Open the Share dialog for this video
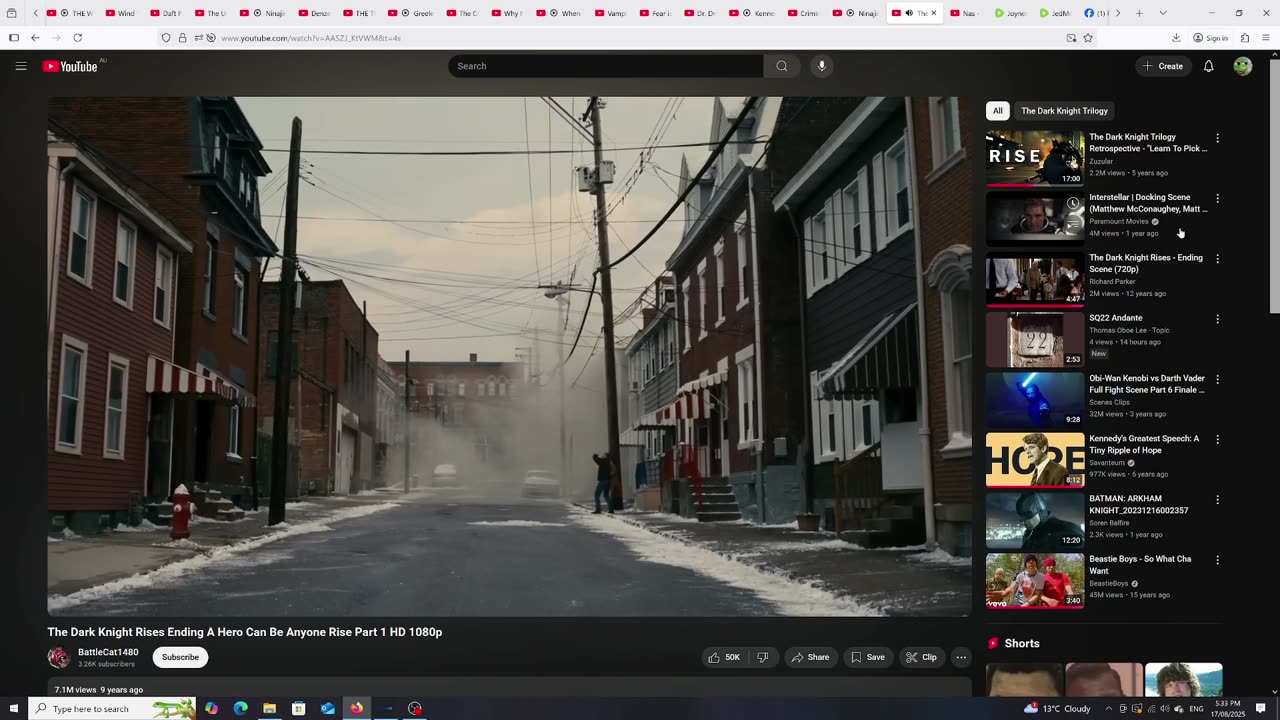This screenshot has width=1280, height=720. 810,657
